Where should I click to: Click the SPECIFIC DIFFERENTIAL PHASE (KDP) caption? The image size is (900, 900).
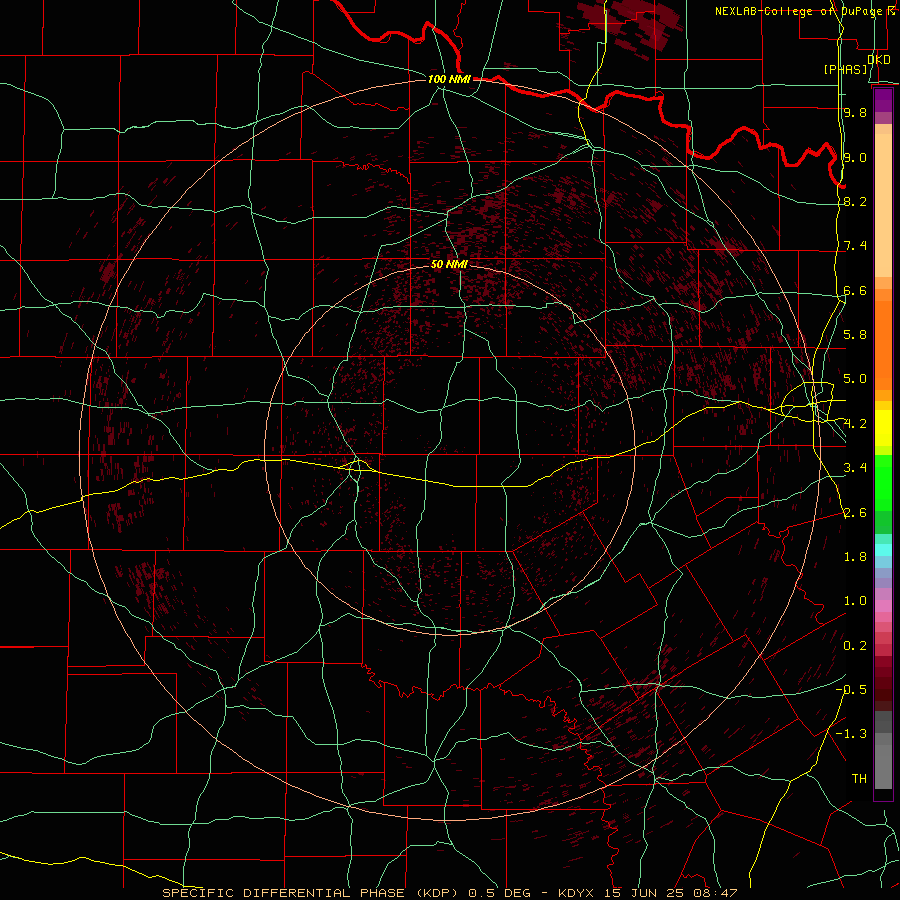312,893
